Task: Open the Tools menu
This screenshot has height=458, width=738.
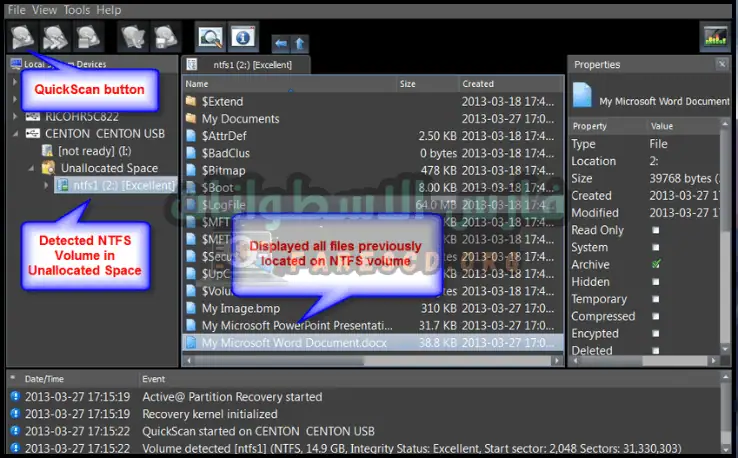Action: coord(75,10)
